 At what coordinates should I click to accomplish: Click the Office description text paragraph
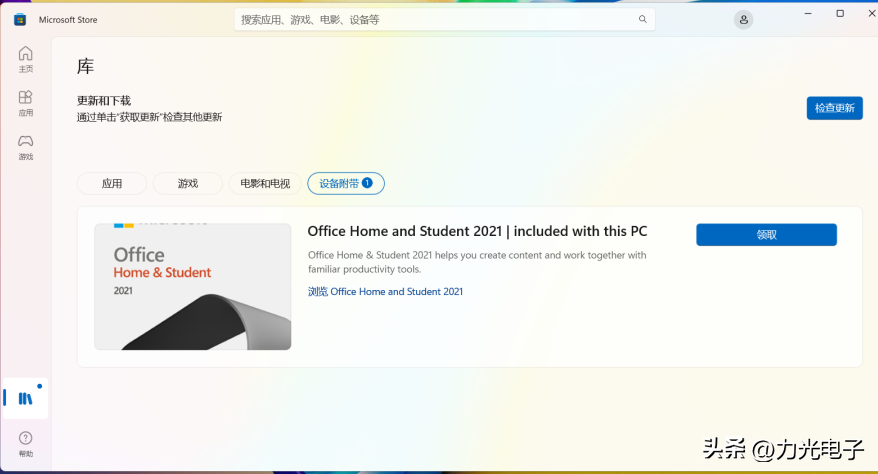477,262
